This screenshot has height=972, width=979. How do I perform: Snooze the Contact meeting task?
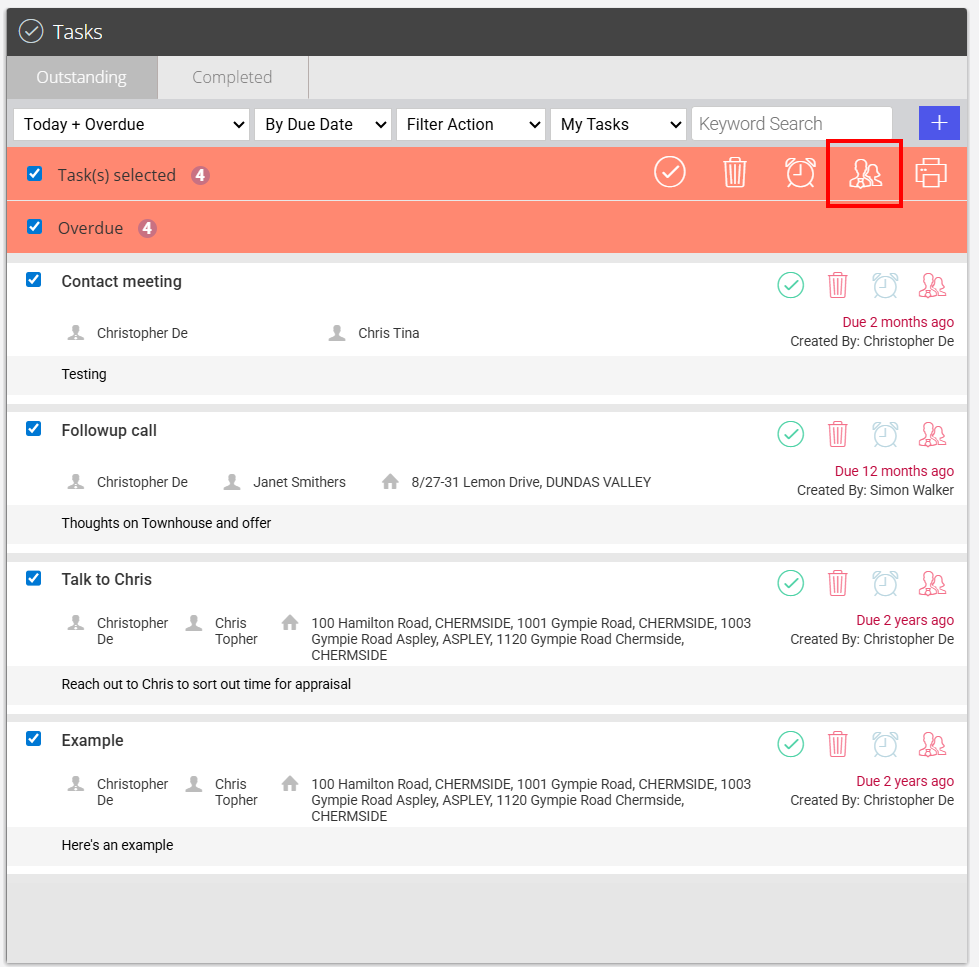885,285
